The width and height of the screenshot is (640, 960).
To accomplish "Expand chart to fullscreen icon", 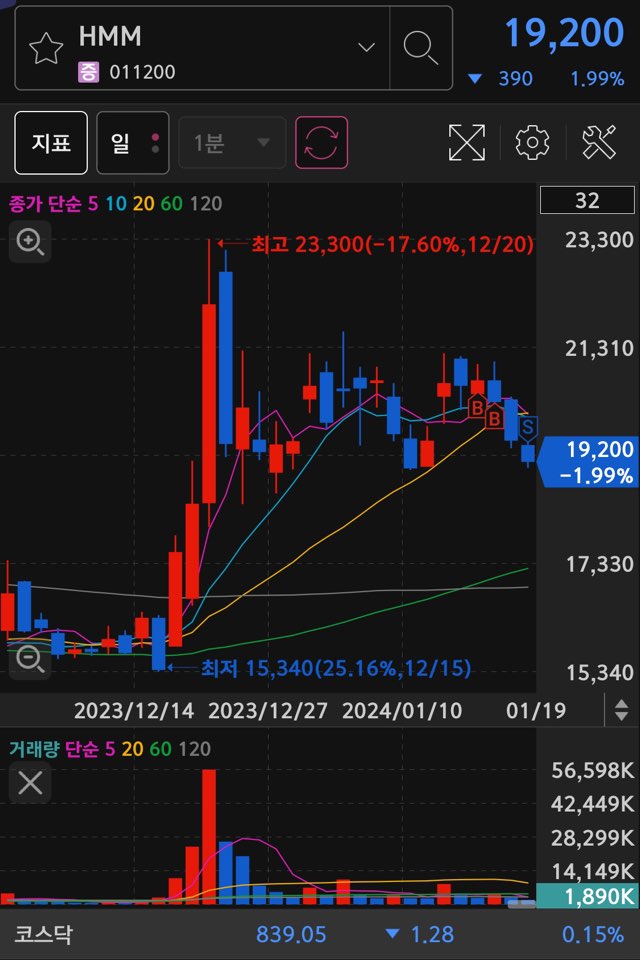I will tap(467, 143).
